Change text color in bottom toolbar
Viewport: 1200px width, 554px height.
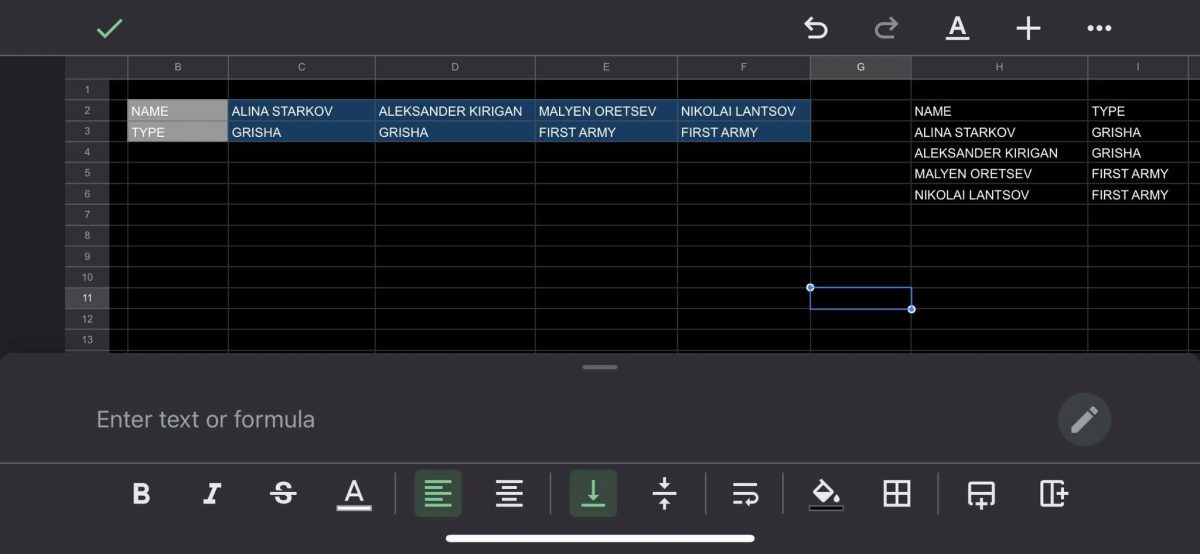tap(354, 493)
